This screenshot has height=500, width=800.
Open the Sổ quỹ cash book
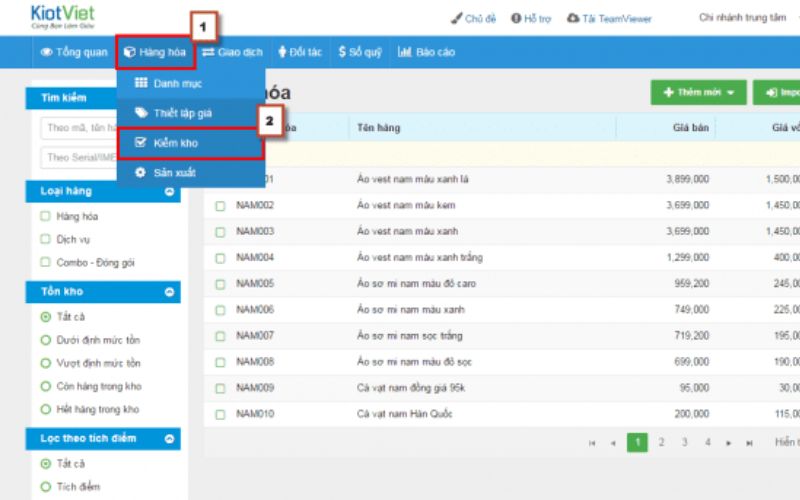click(359, 52)
